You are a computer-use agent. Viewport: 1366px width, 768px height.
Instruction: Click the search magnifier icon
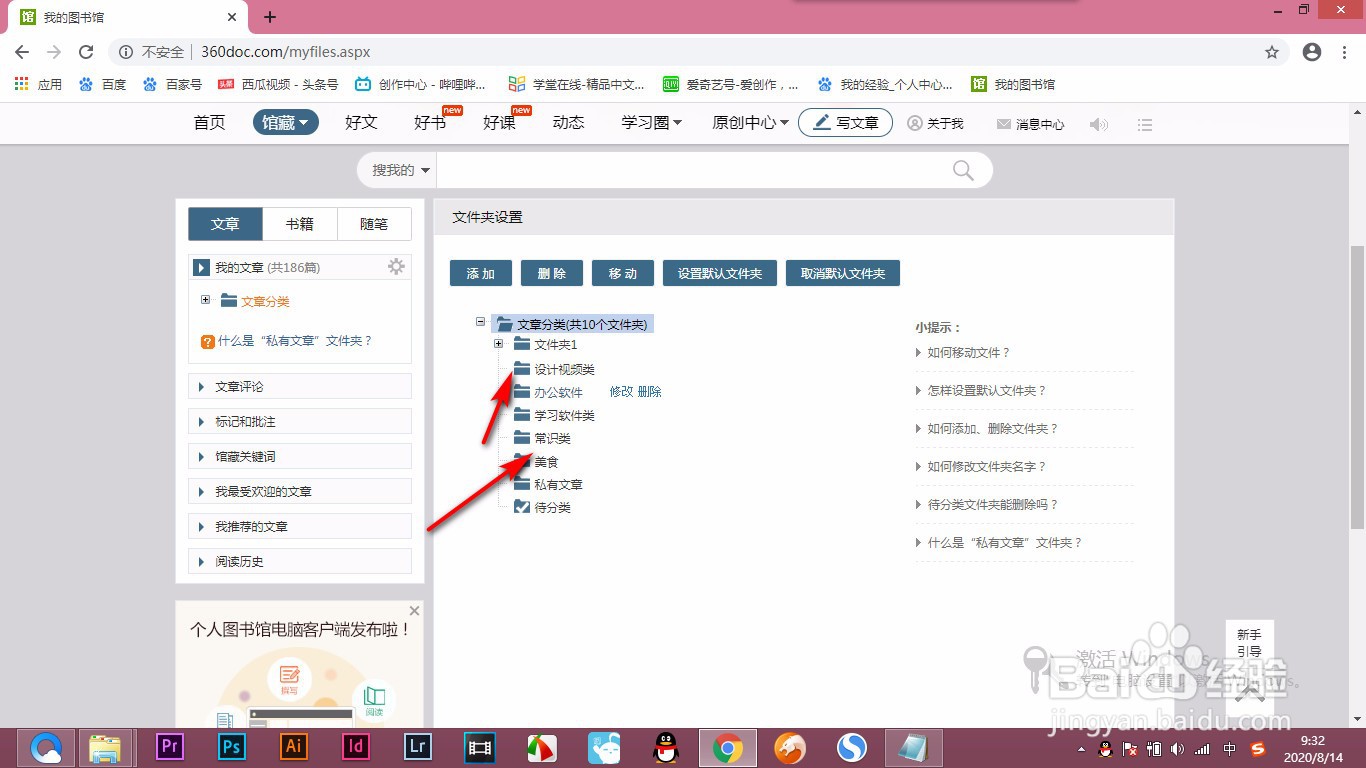point(961,170)
